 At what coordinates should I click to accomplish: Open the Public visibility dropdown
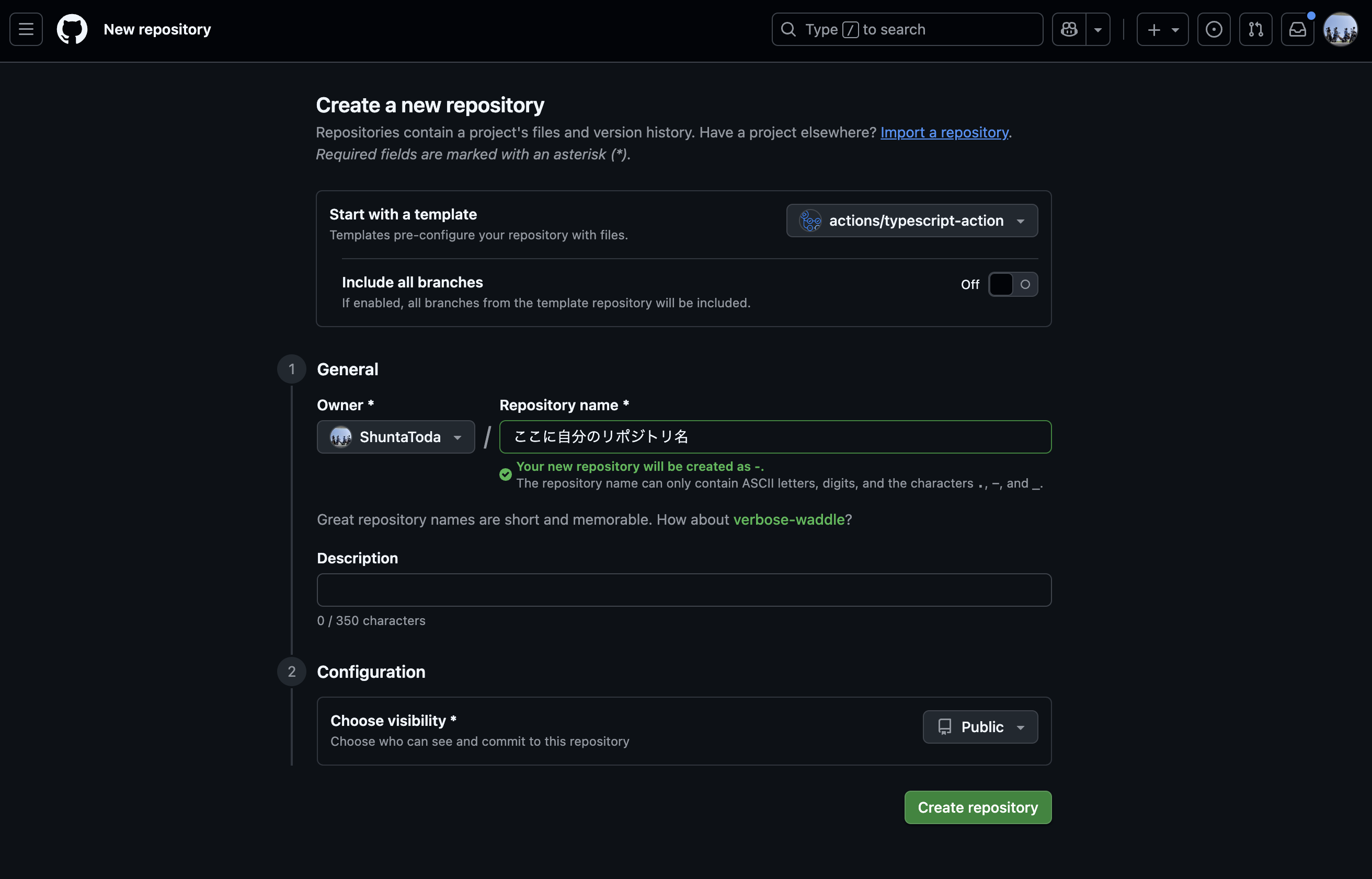[x=980, y=726]
